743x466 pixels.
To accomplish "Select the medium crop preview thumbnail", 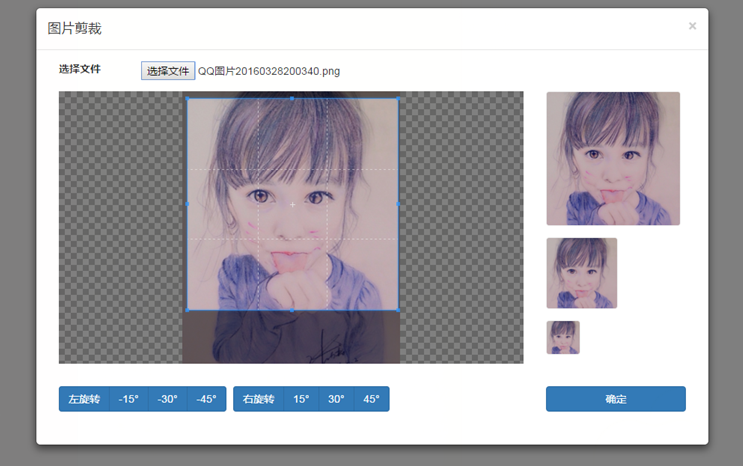I will tap(582, 273).
